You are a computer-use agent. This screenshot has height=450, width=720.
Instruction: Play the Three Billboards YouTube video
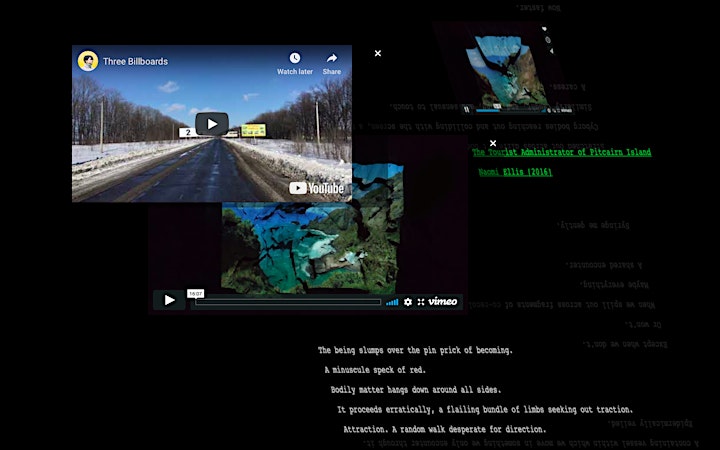coord(212,124)
